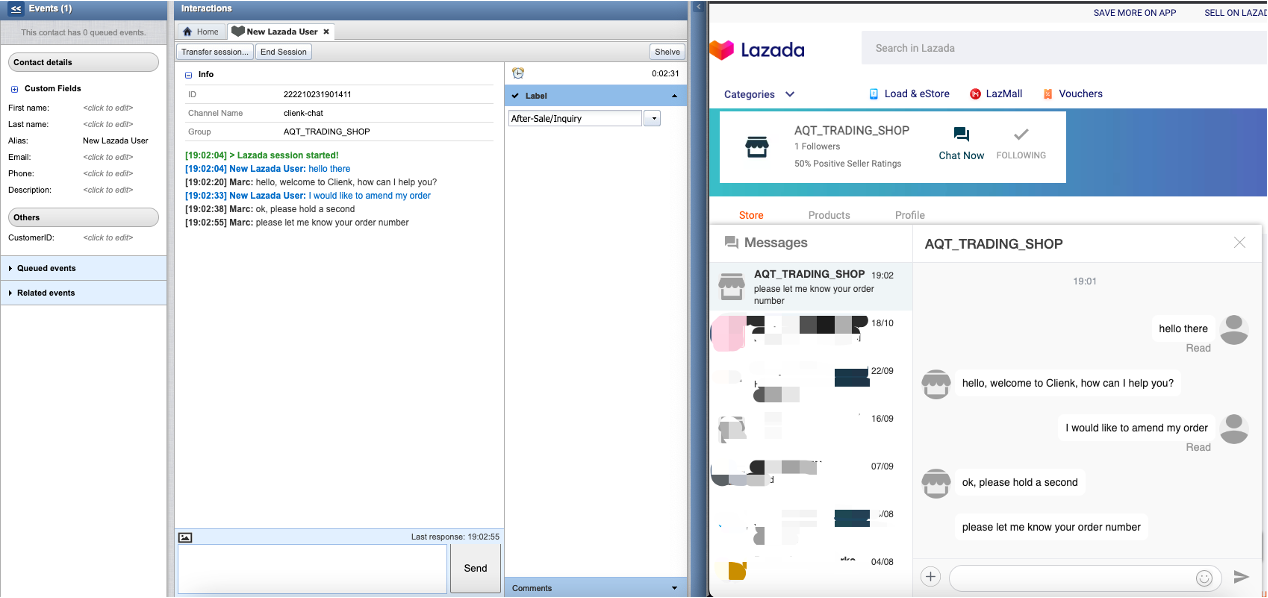
Task: Click the End Session button
Action: 284,52
